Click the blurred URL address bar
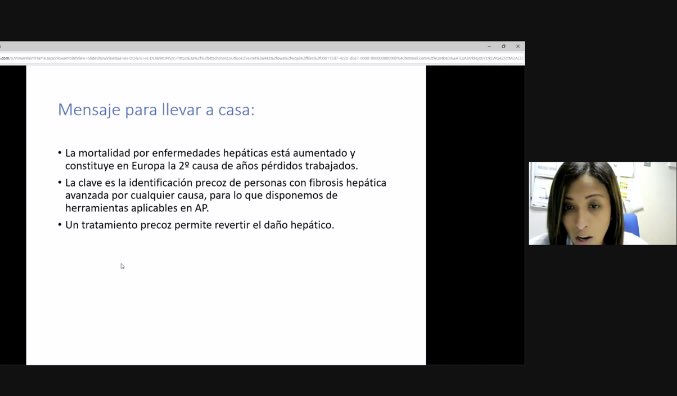This screenshot has height=396, width=677. (x=262, y=58)
